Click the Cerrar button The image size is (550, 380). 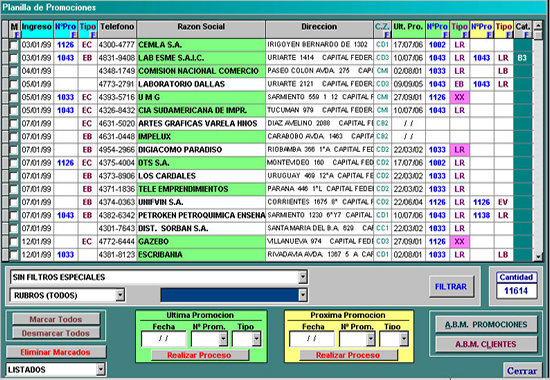pyautogui.click(x=522, y=371)
